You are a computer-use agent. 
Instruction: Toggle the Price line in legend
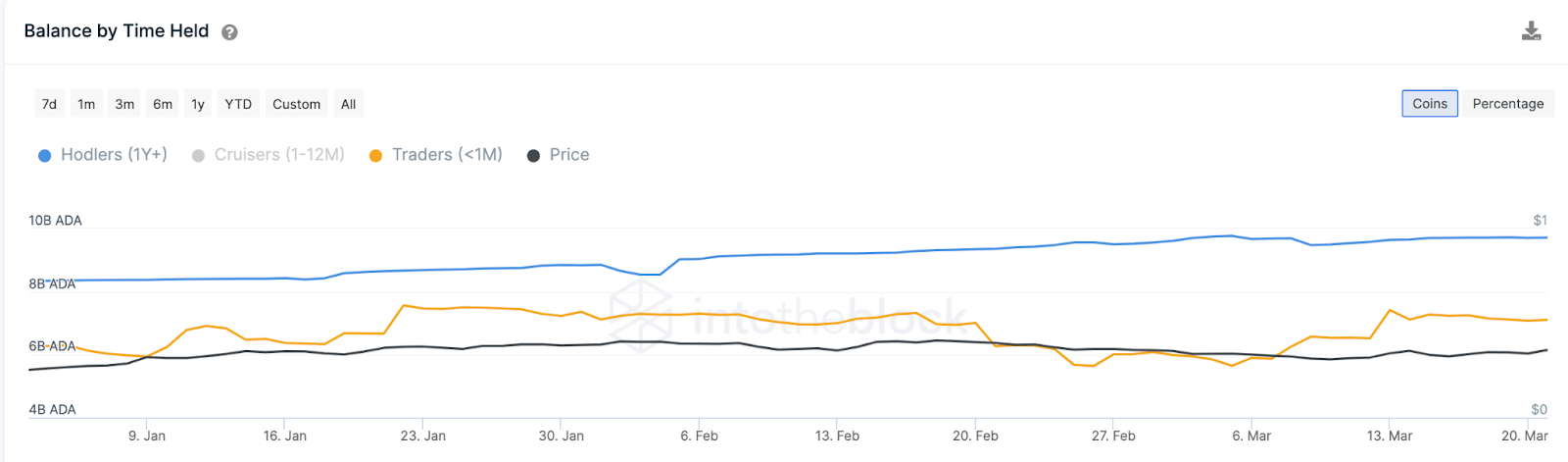tap(568, 155)
